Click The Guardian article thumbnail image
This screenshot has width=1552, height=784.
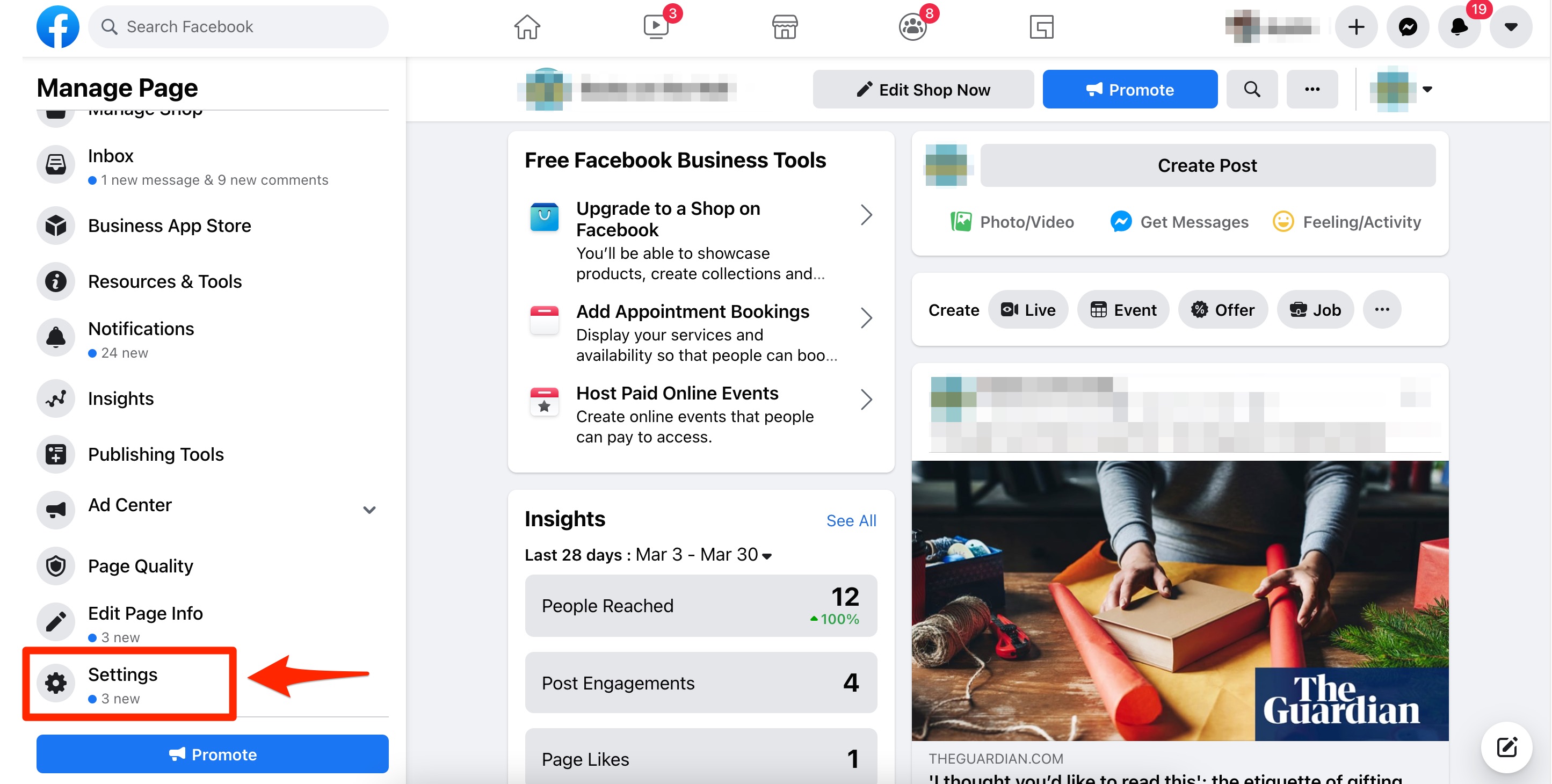click(1180, 601)
